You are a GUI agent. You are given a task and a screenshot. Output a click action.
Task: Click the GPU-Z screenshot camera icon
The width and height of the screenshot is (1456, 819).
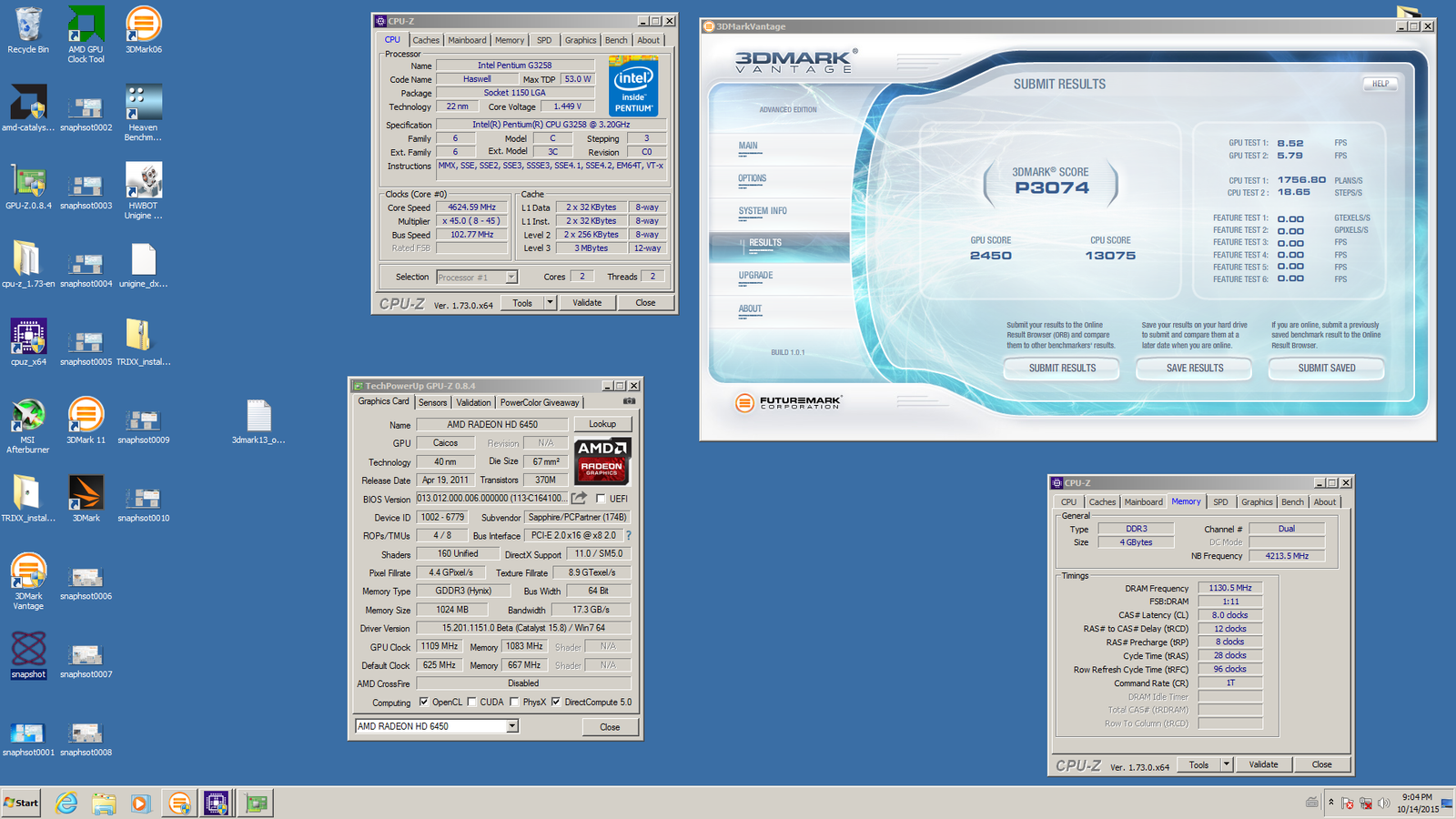click(629, 401)
